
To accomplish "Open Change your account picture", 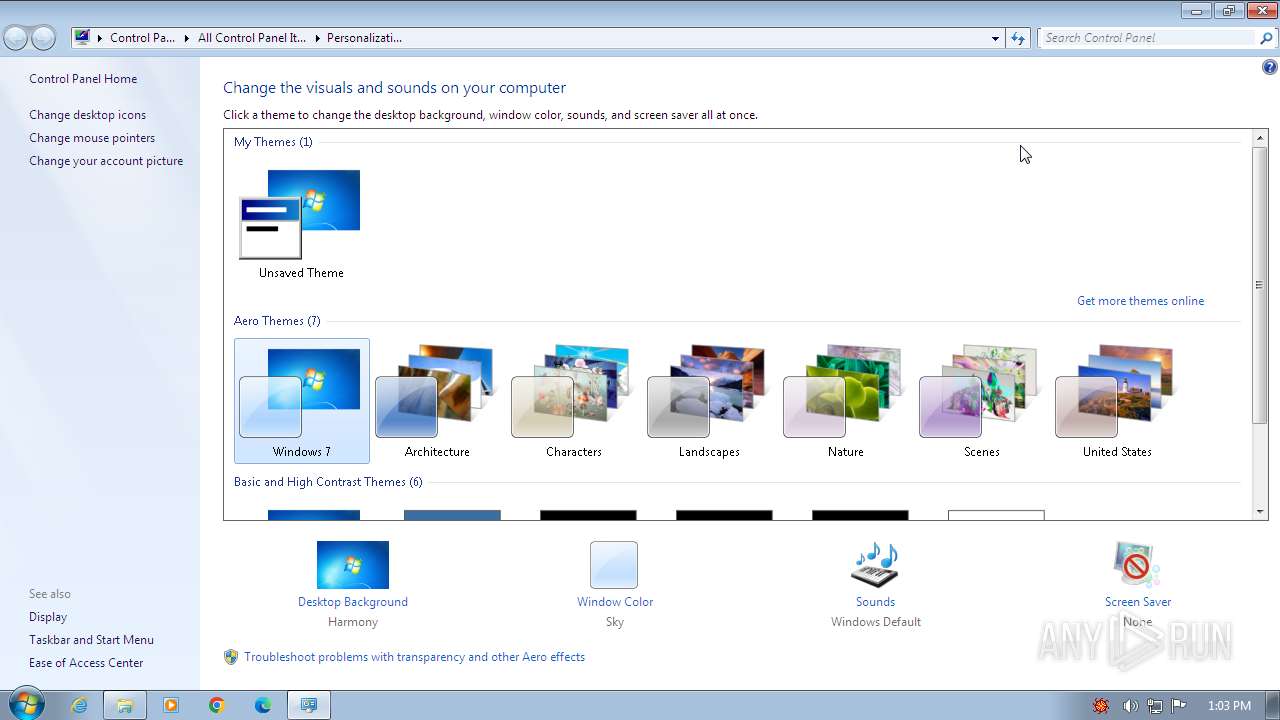I will (106, 161).
